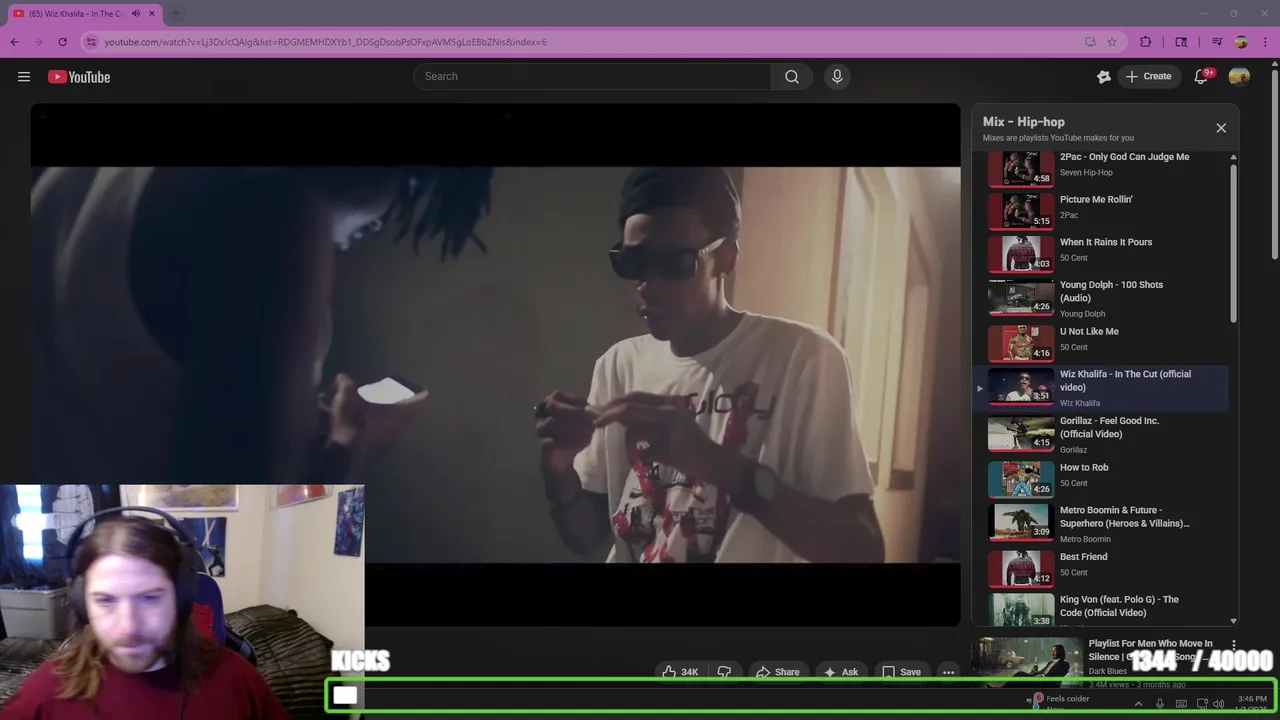The width and height of the screenshot is (1280, 720).
Task: Go to the YouTube home logo
Action: (x=79, y=77)
